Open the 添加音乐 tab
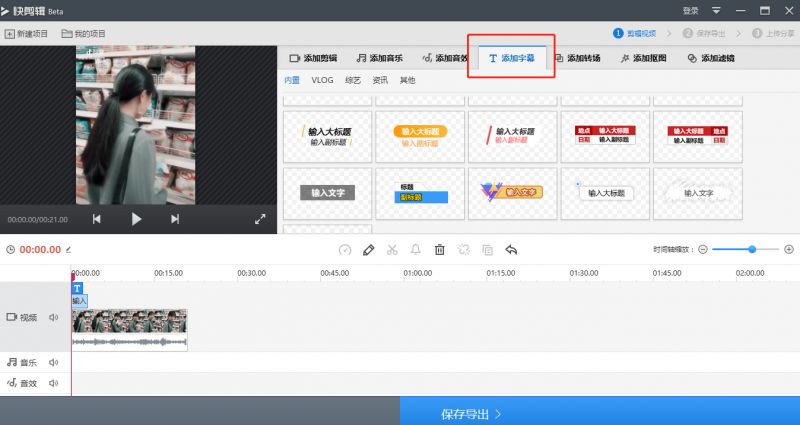This screenshot has height=425, width=800. [380, 58]
